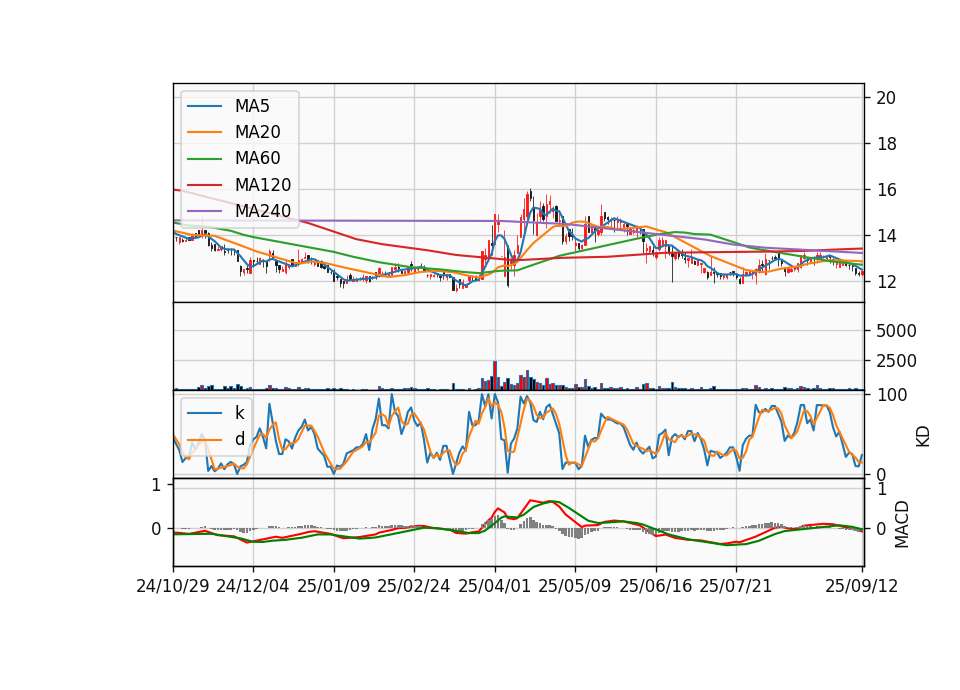Image resolution: width=960 pixels, height=690 pixels.
Task: Click the volume axis value 5000
Action: pyautogui.click(x=896, y=331)
